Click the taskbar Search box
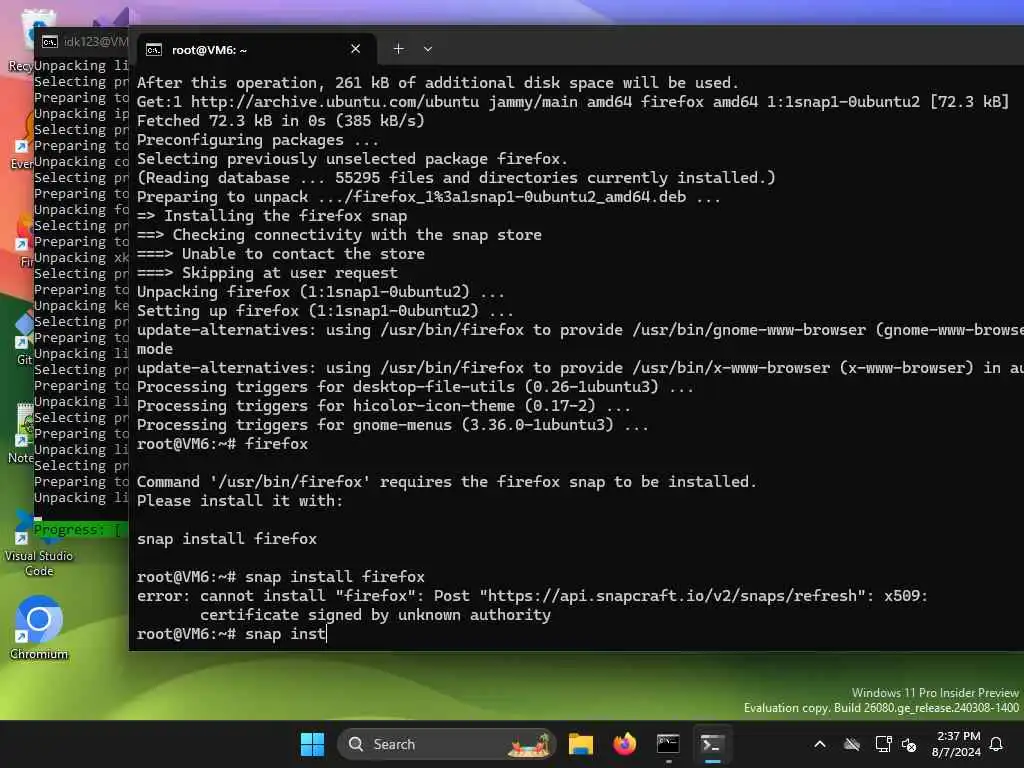Image resolution: width=1024 pixels, height=768 pixels. click(x=446, y=744)
